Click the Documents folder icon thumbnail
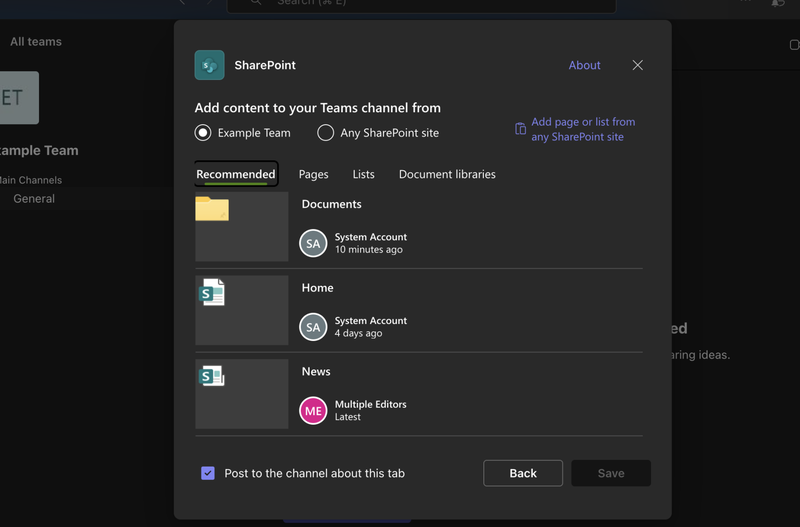800x527 pixels. [212, 209]
